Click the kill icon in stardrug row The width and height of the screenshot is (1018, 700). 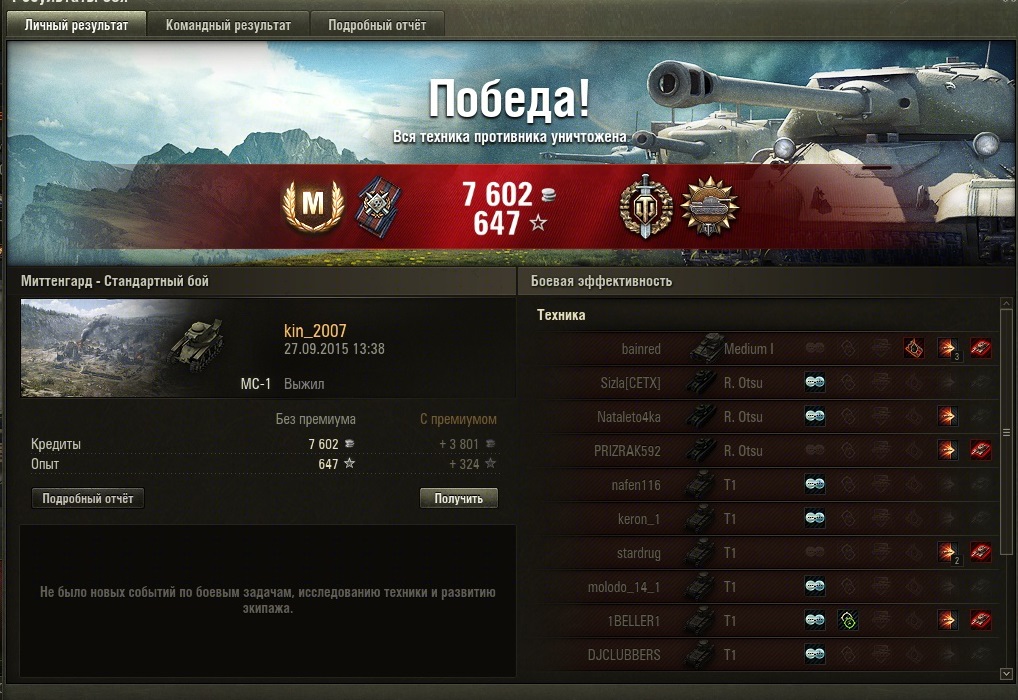point(980,553)
